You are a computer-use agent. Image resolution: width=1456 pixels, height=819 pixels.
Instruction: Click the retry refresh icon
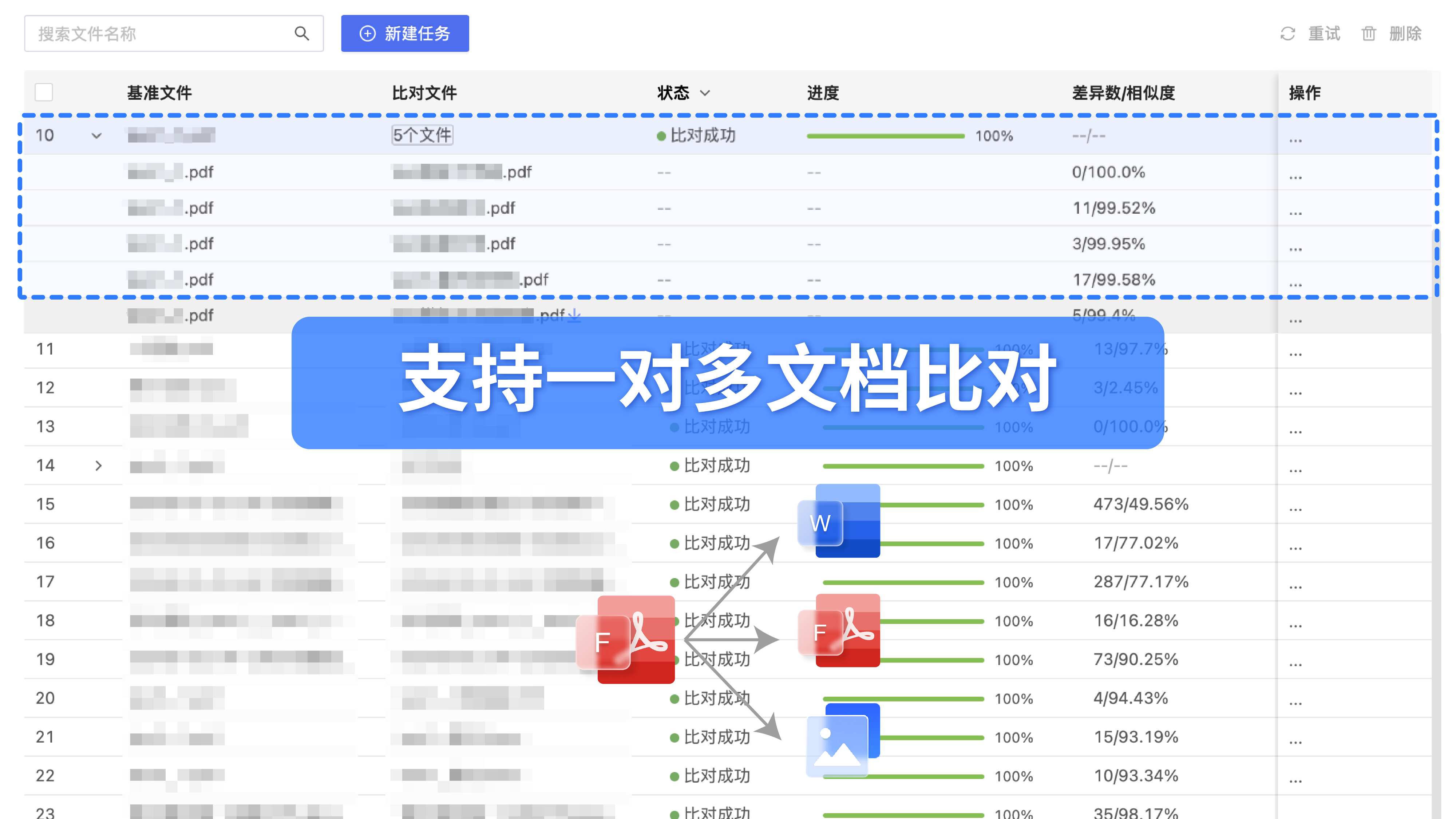[1287, 34]
